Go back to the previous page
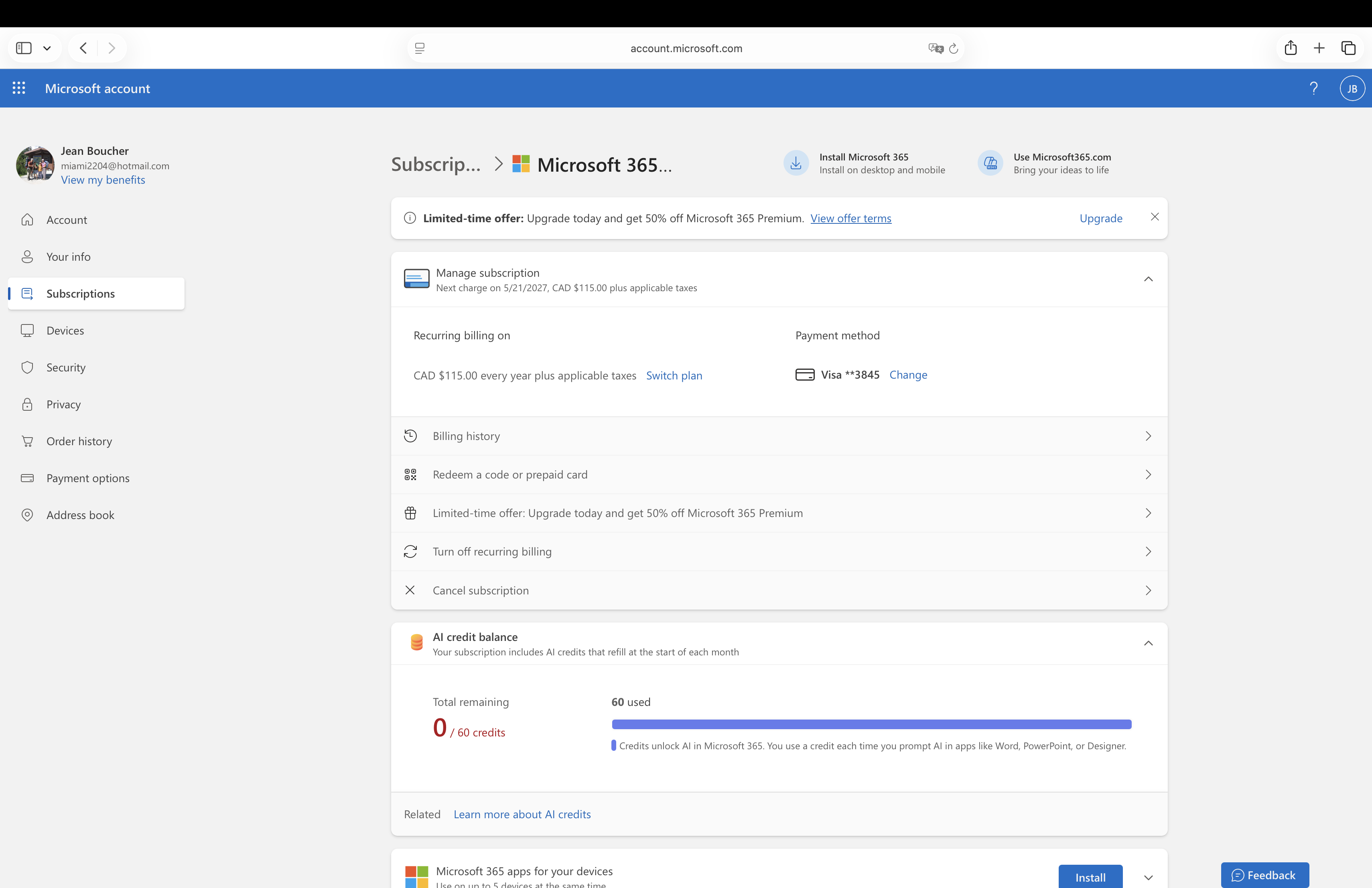Image resolution: width=1372 pixels, height=888 pixels. [83, 48]
